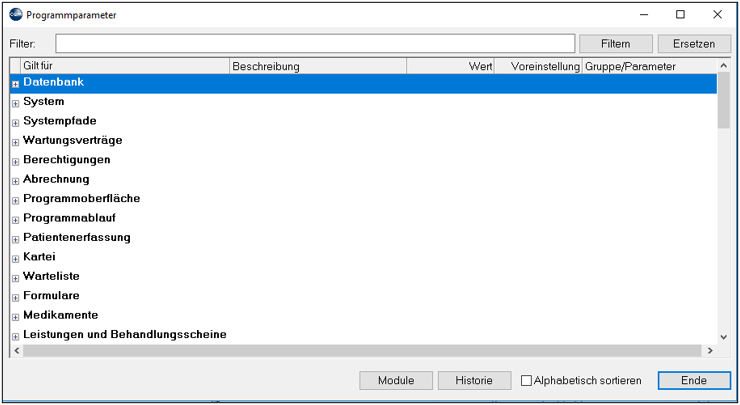Select the Datenbank row

pos(363,83)
